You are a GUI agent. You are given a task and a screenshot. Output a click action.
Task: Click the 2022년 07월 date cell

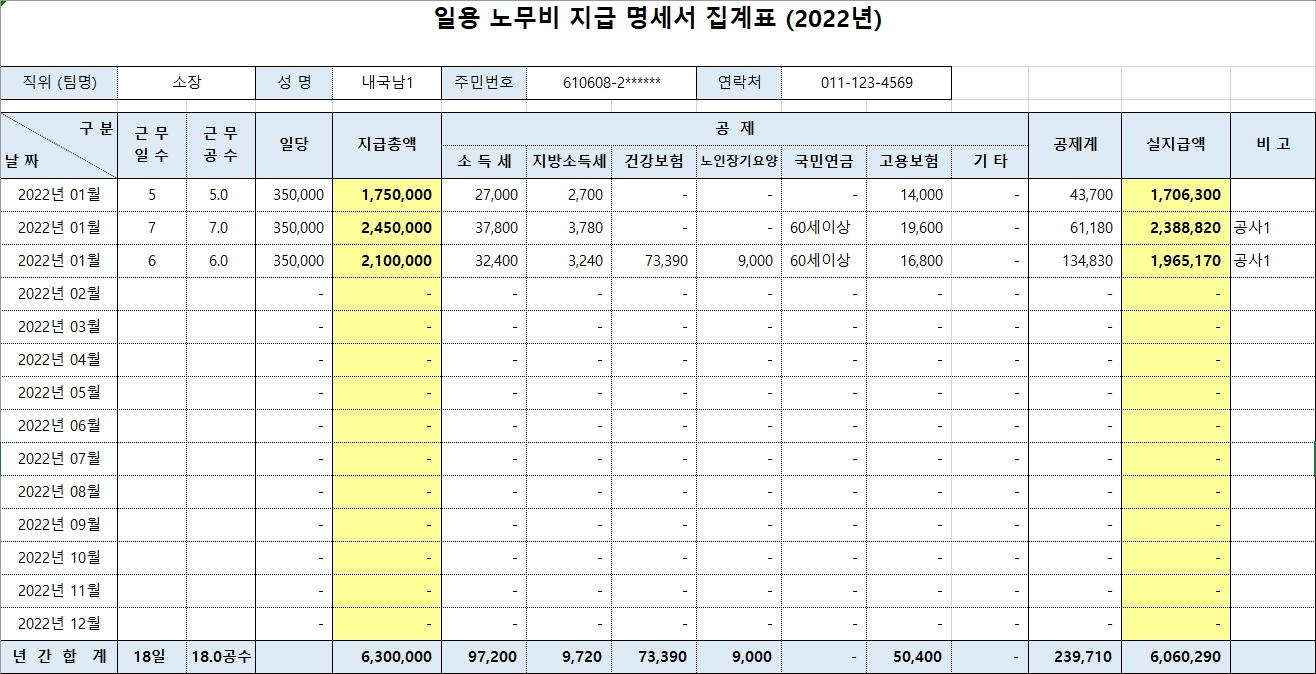(x=59, y=459)
